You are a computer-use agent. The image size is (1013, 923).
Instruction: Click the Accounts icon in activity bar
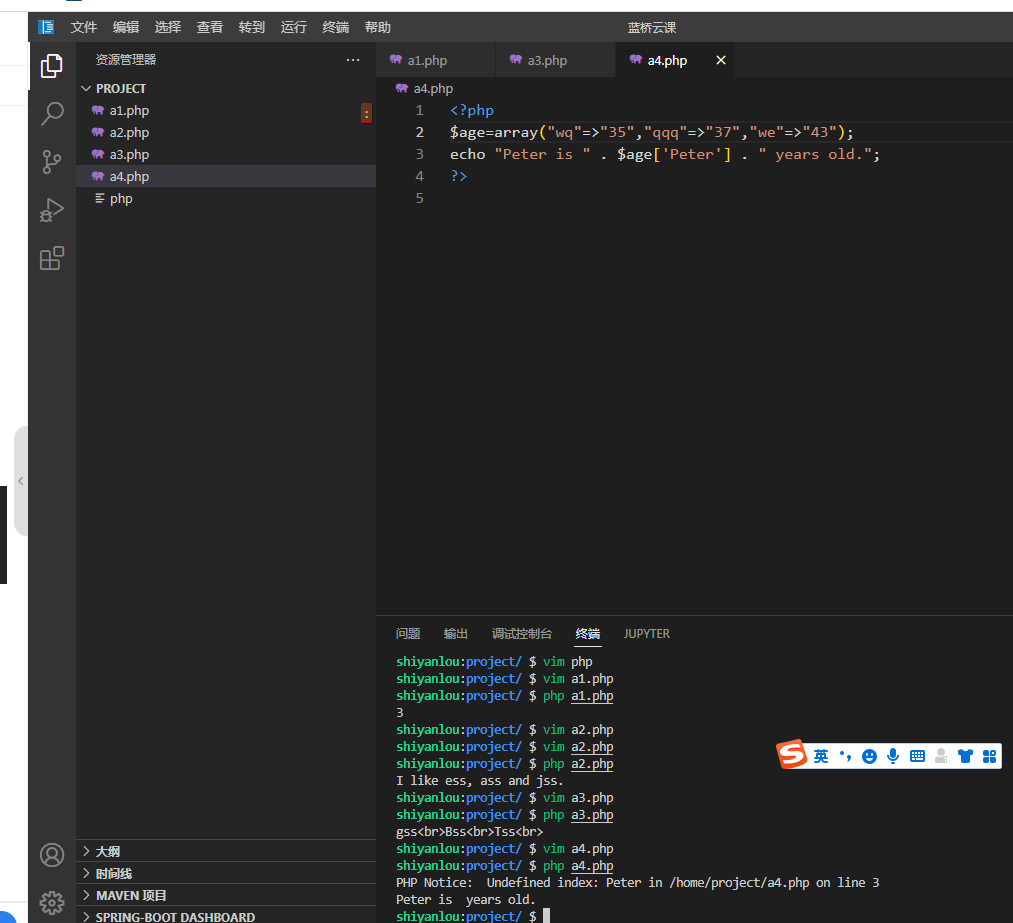51,855
